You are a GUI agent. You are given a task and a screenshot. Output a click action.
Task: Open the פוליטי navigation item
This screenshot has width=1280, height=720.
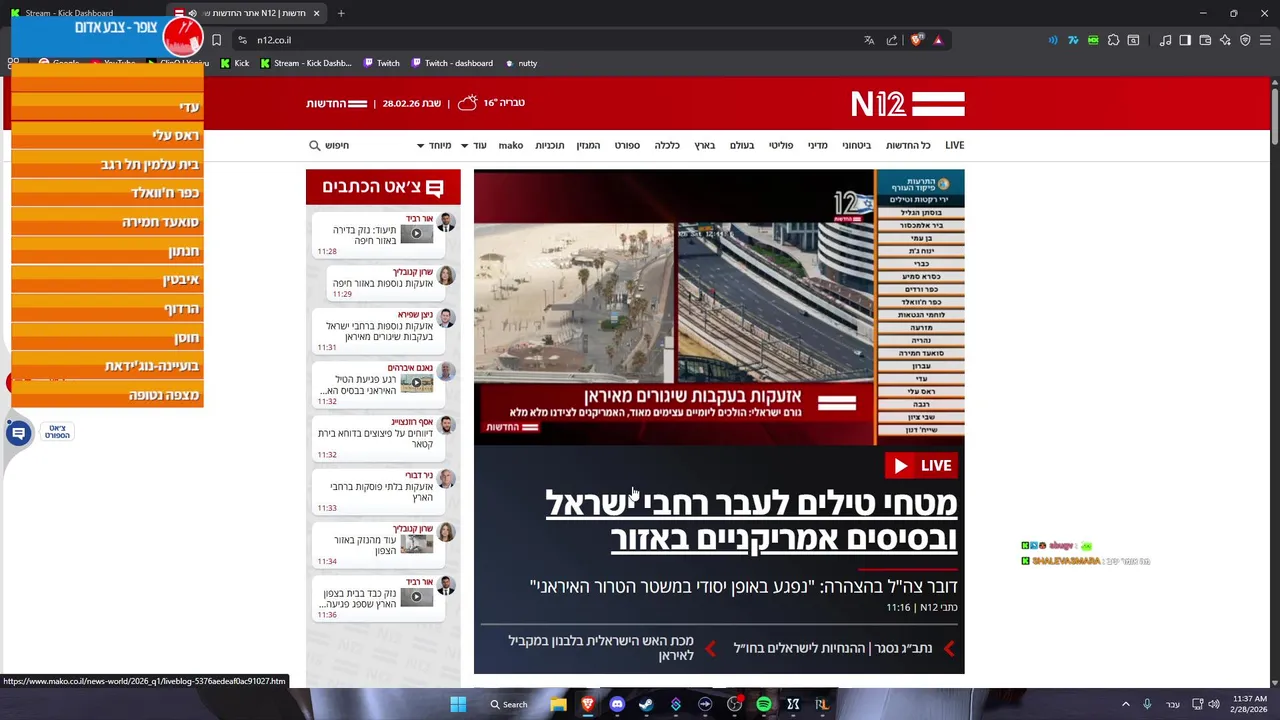(781, 145)
